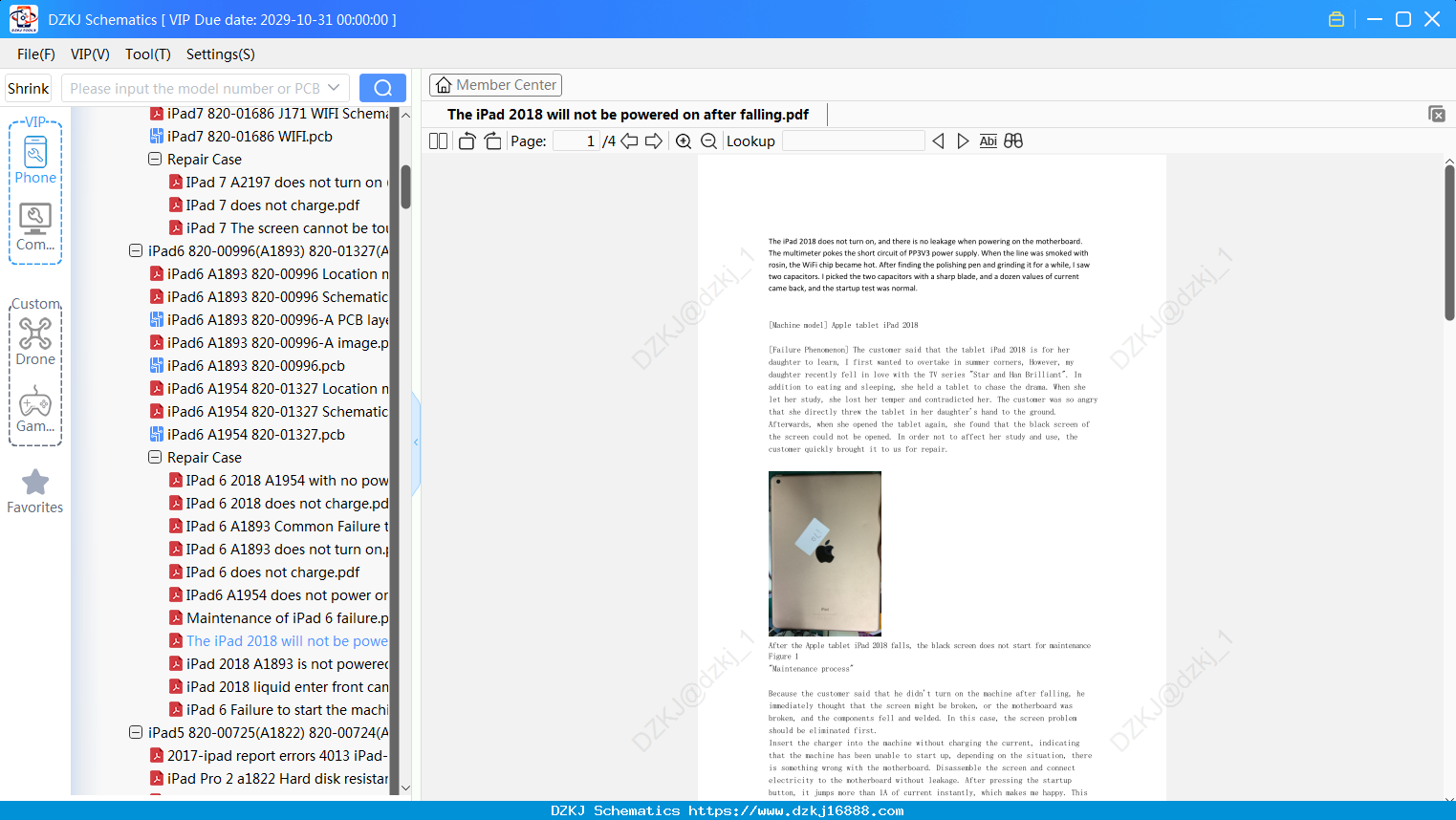Open the VIP(V) menu
The height and width of the screenshot is (820, 1456).
[x=90, y=54]
